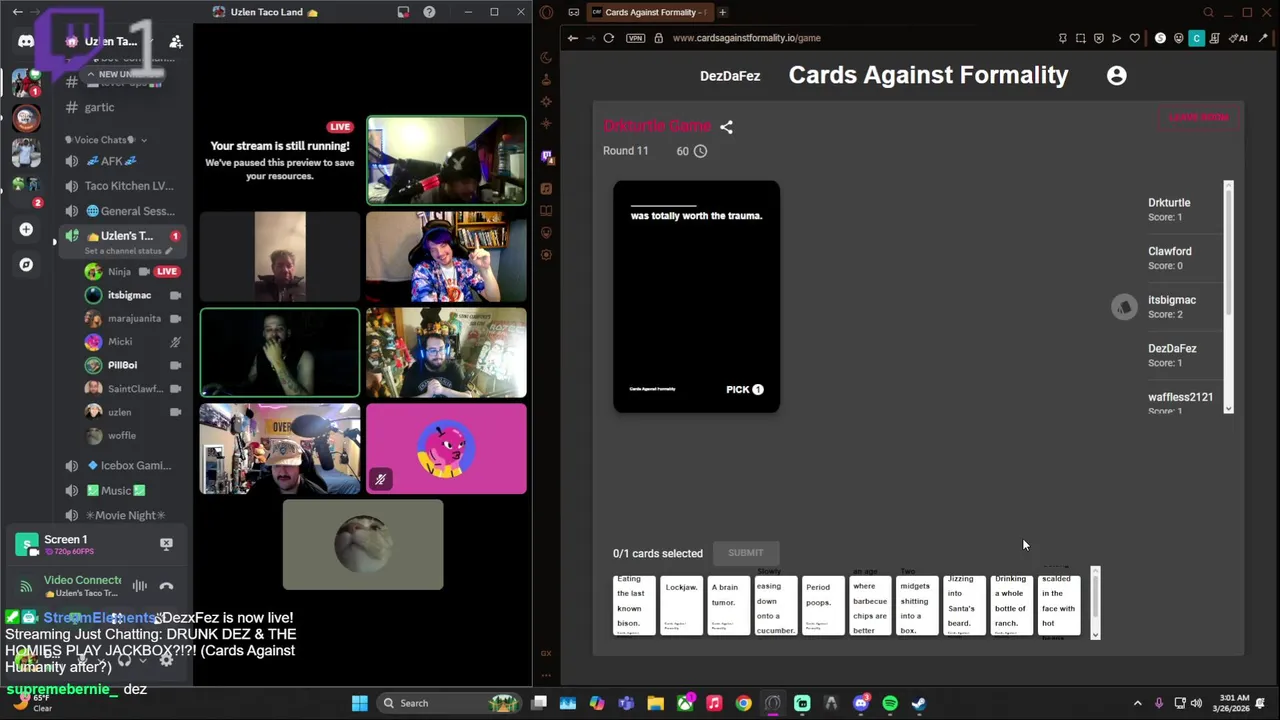Collapse the Voice Chats category
1280x720 pixels.
tap(105, 140)
